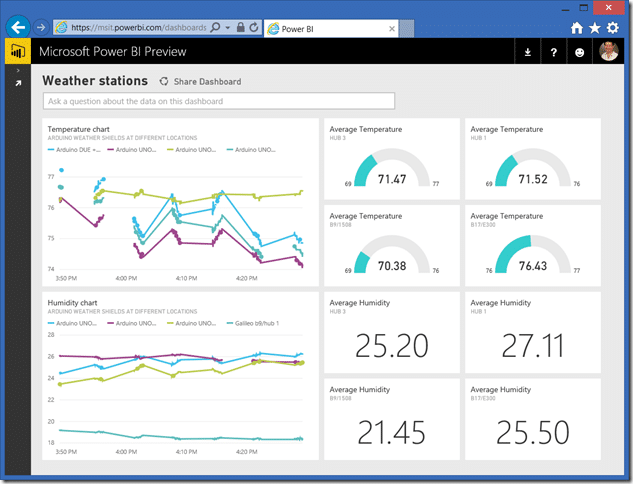The width and height of the screenshot is (633, 484).
Task: Select blue Arduino UNO legend in Humidity chart
Action: (x=72, y=323)
